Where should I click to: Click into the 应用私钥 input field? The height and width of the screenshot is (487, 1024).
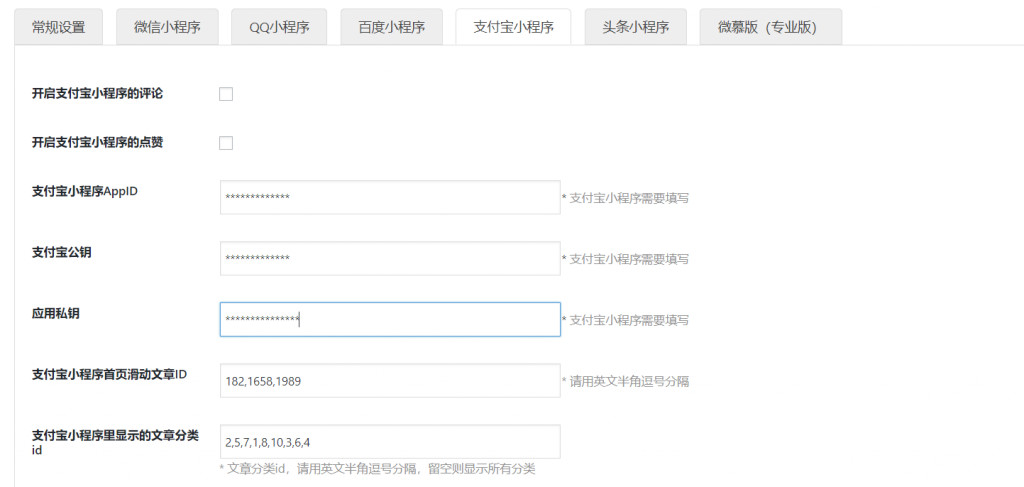click(x=390, y=319)
